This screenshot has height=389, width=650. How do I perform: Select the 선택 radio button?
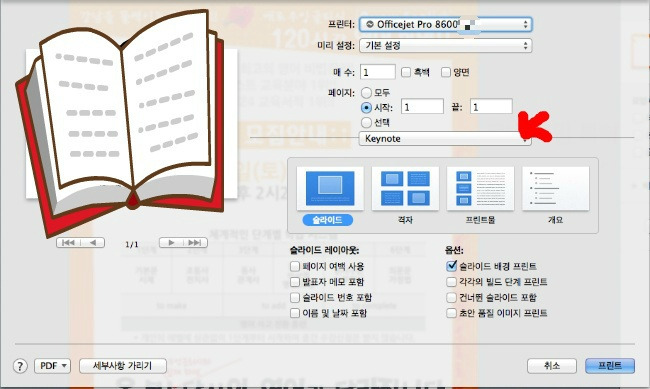tap(366, 122)
